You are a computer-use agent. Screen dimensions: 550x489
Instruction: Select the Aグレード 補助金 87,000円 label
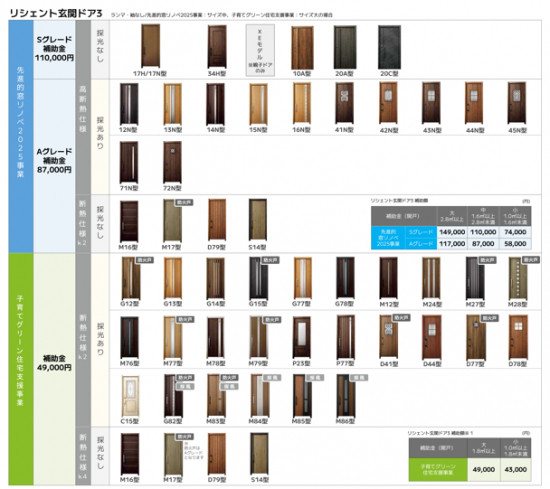tap(54, 161)
